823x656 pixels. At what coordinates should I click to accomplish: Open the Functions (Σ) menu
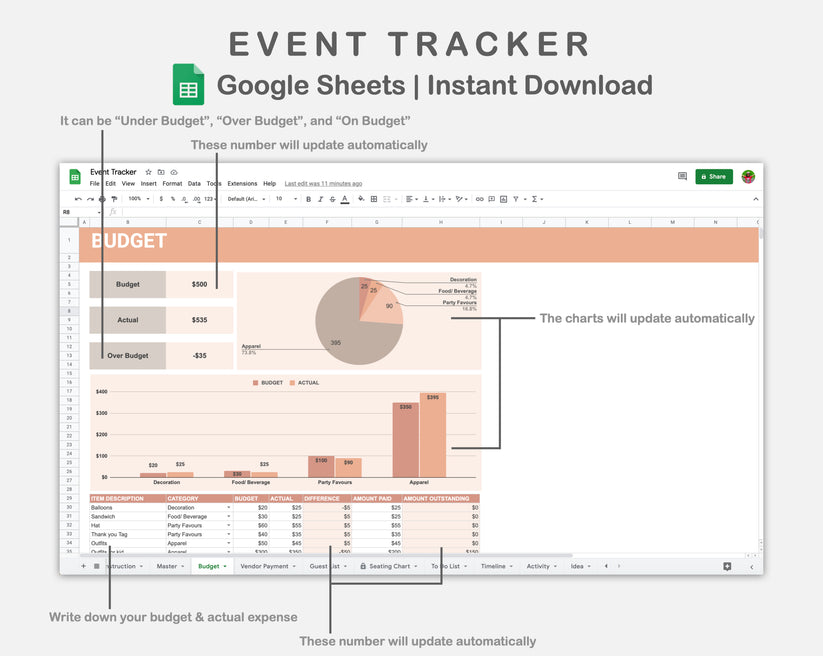(x=535, y=199)
